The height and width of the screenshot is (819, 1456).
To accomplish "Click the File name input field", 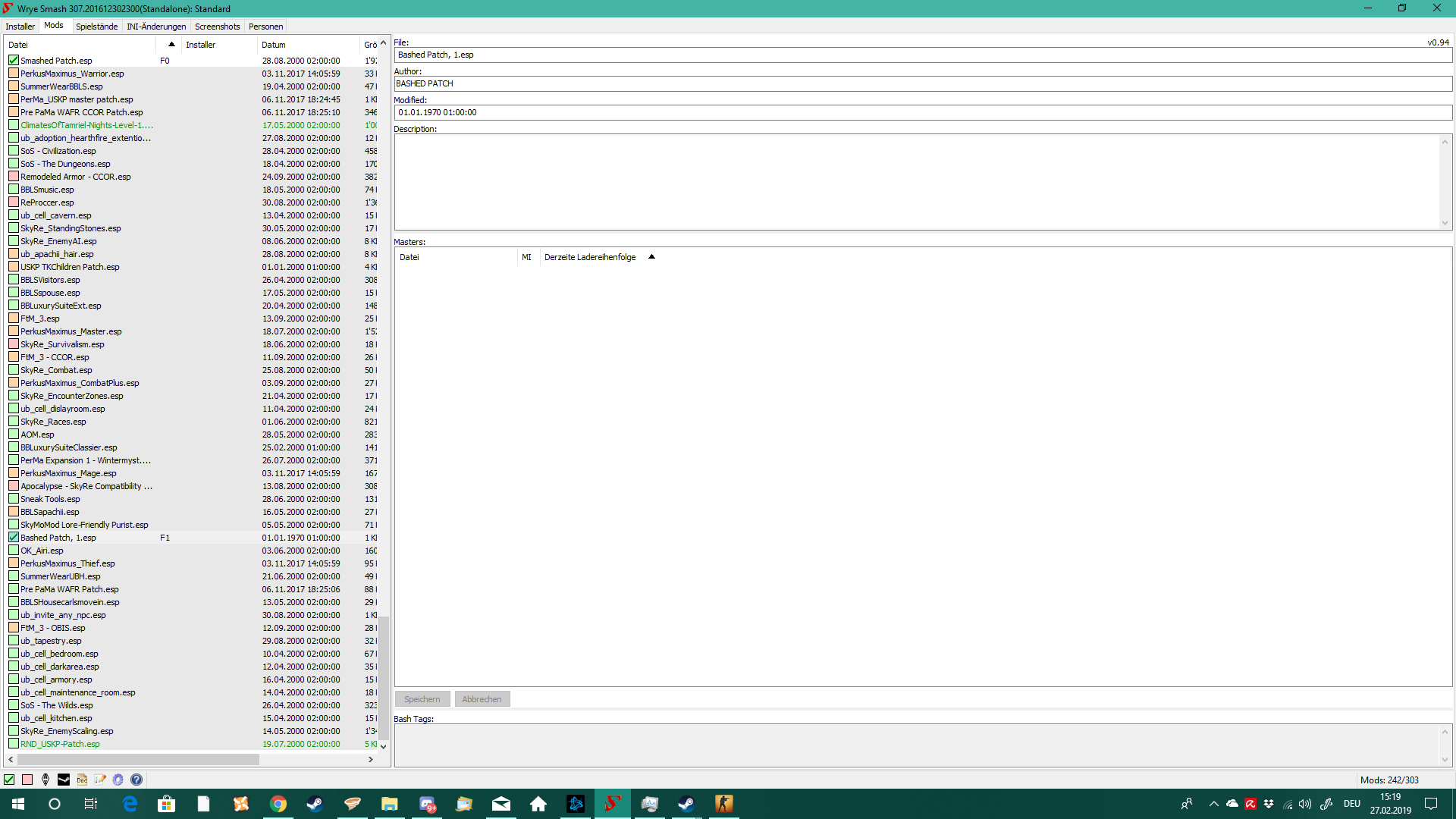I will pos(923,55).
